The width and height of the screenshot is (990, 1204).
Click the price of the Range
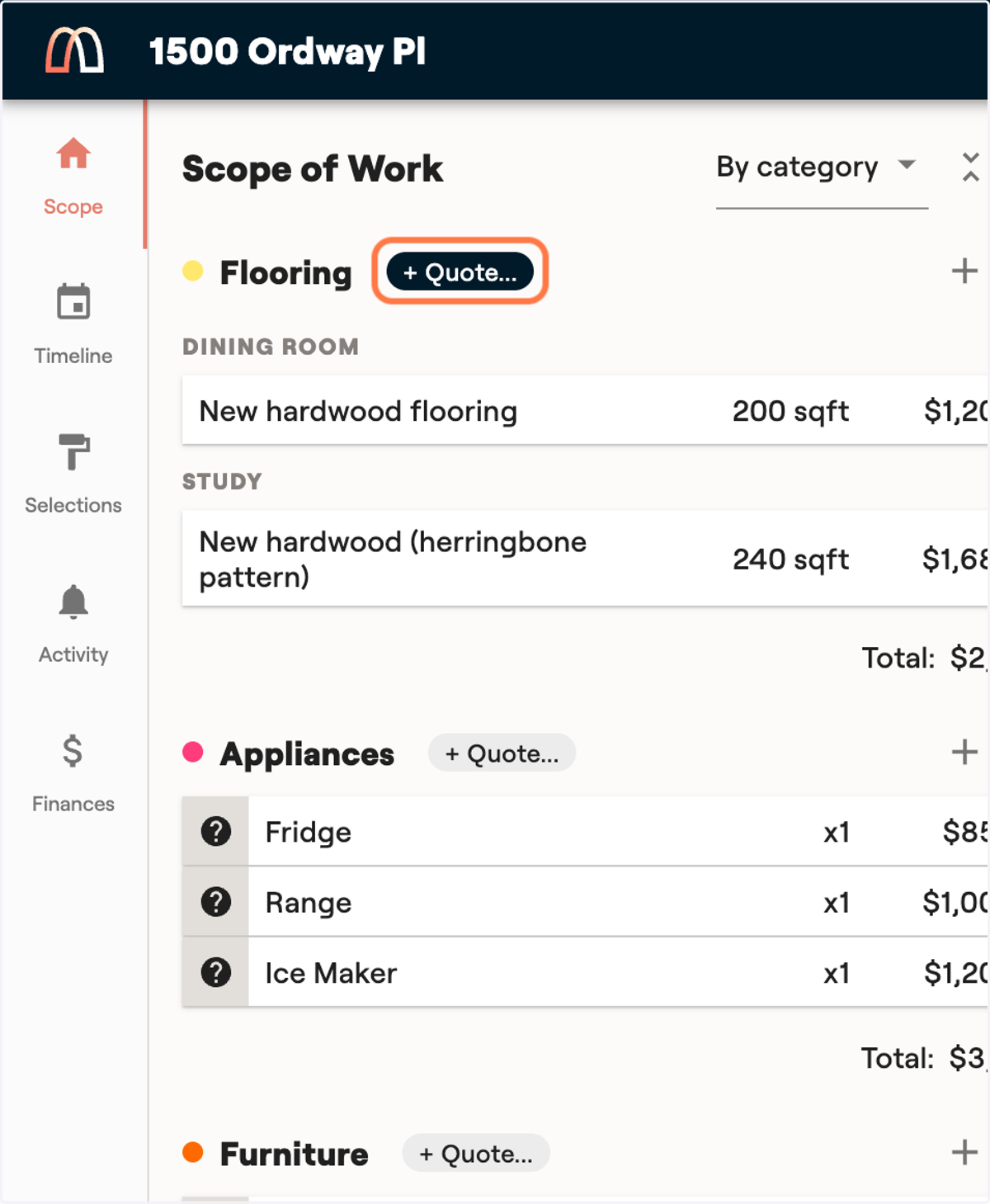(955, 902)
